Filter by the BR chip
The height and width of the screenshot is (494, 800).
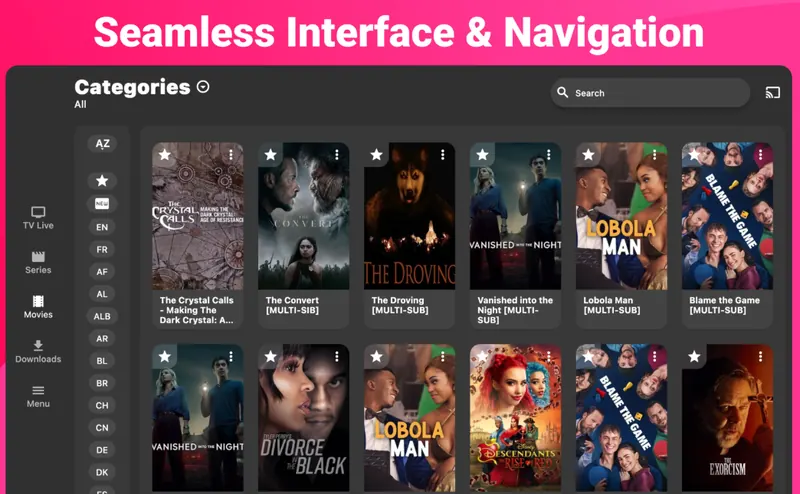tap(102, 383)
